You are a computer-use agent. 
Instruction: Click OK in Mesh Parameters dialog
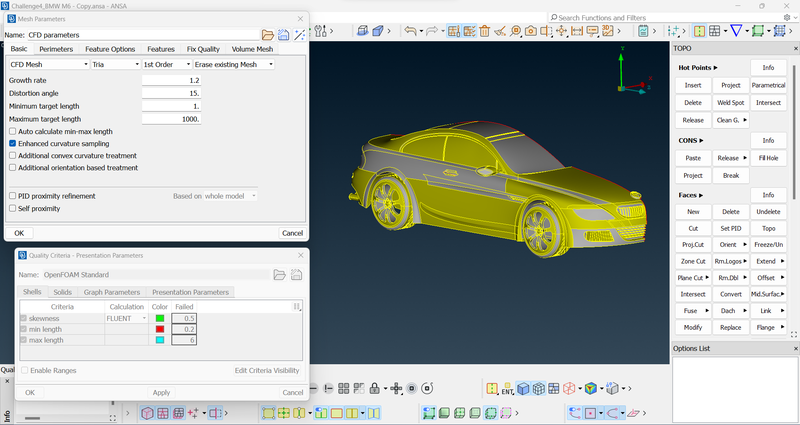coord(19,233)
